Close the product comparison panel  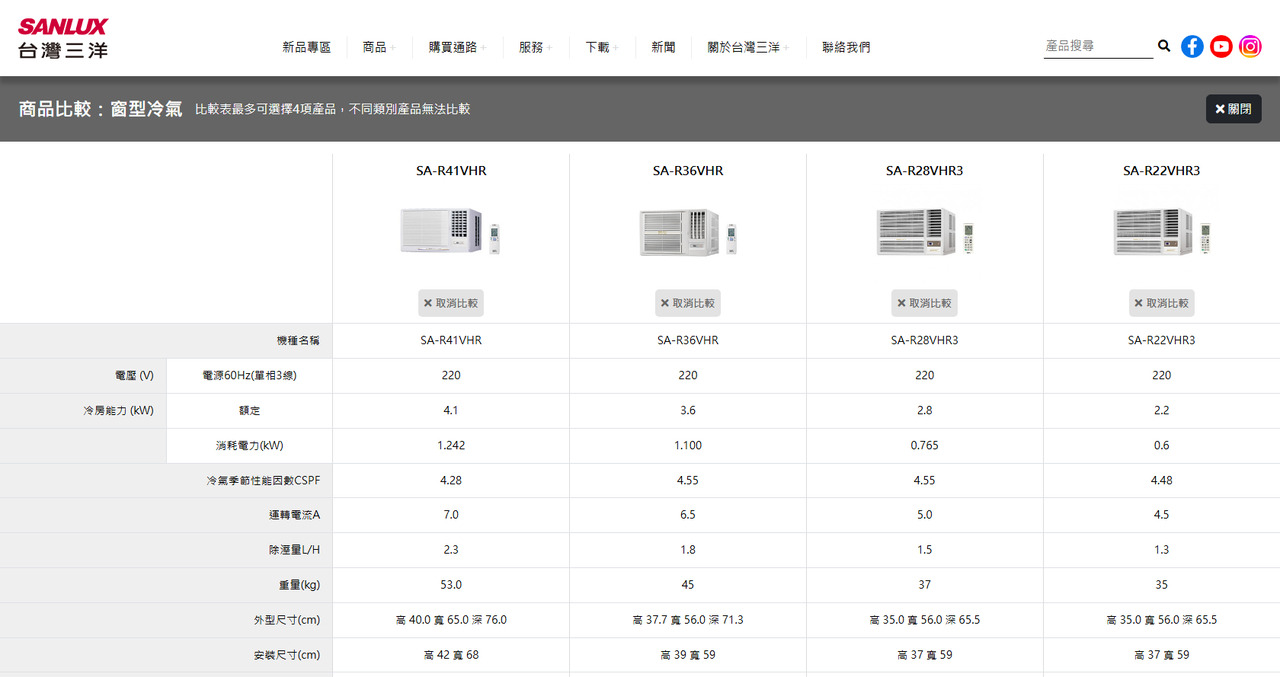1233,109
